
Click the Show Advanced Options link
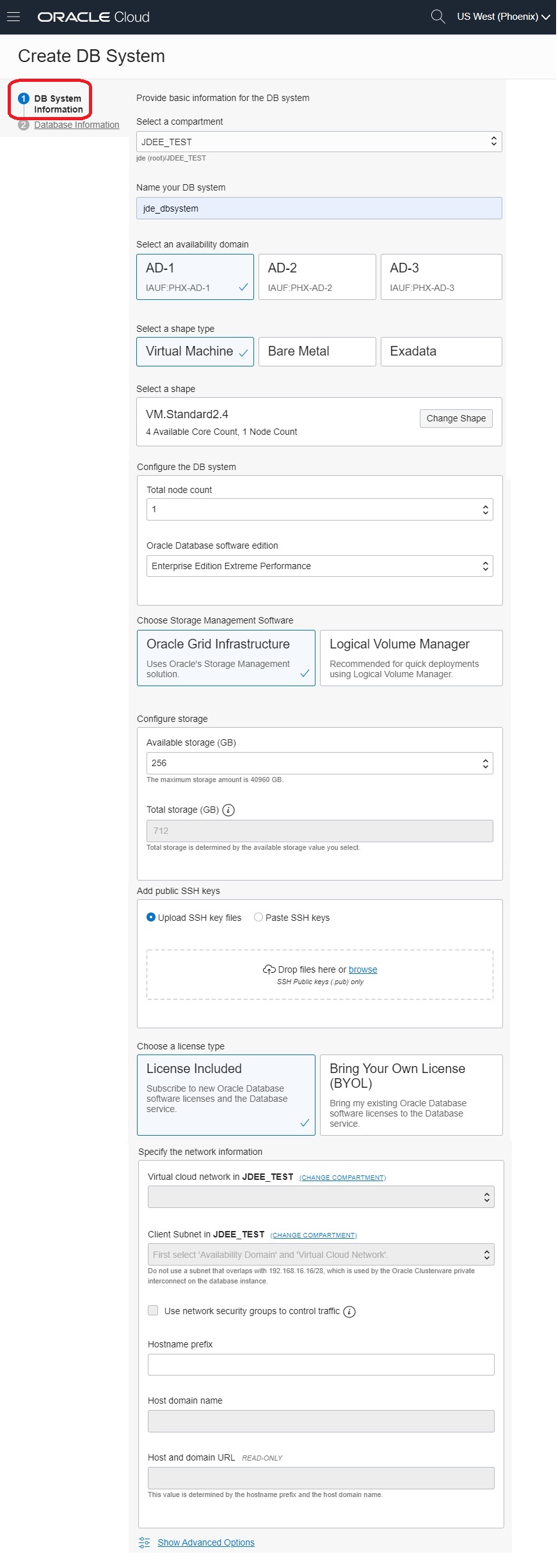(206, 1542)
